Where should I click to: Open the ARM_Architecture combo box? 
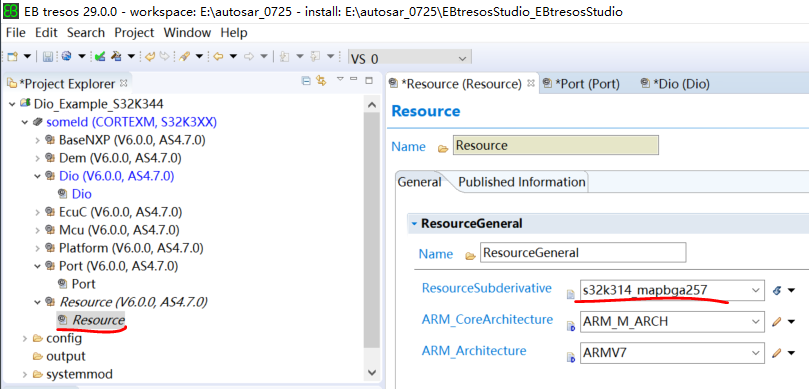672,353
